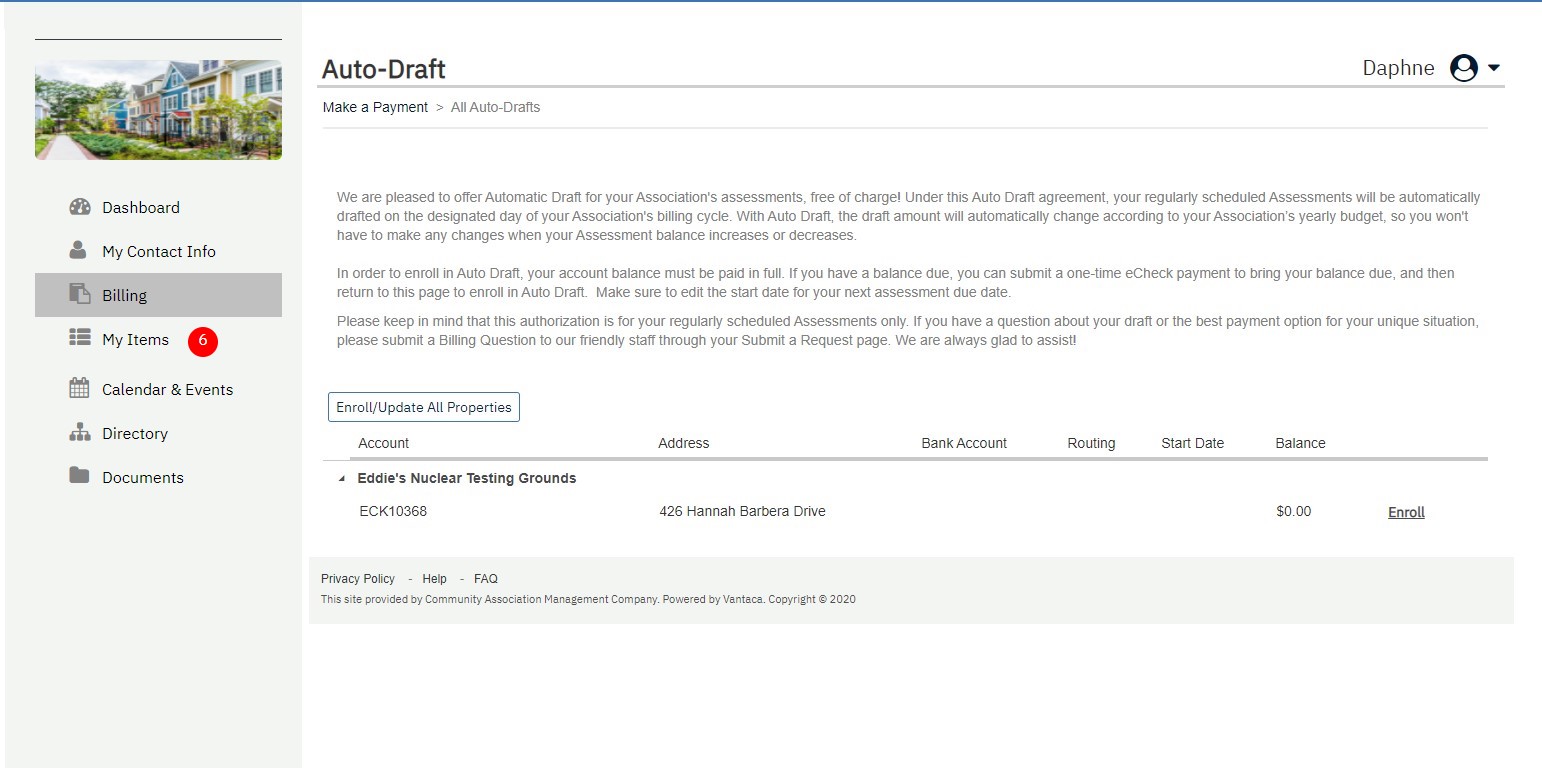
Task: Select the Billing menu item
Action: 158,295
